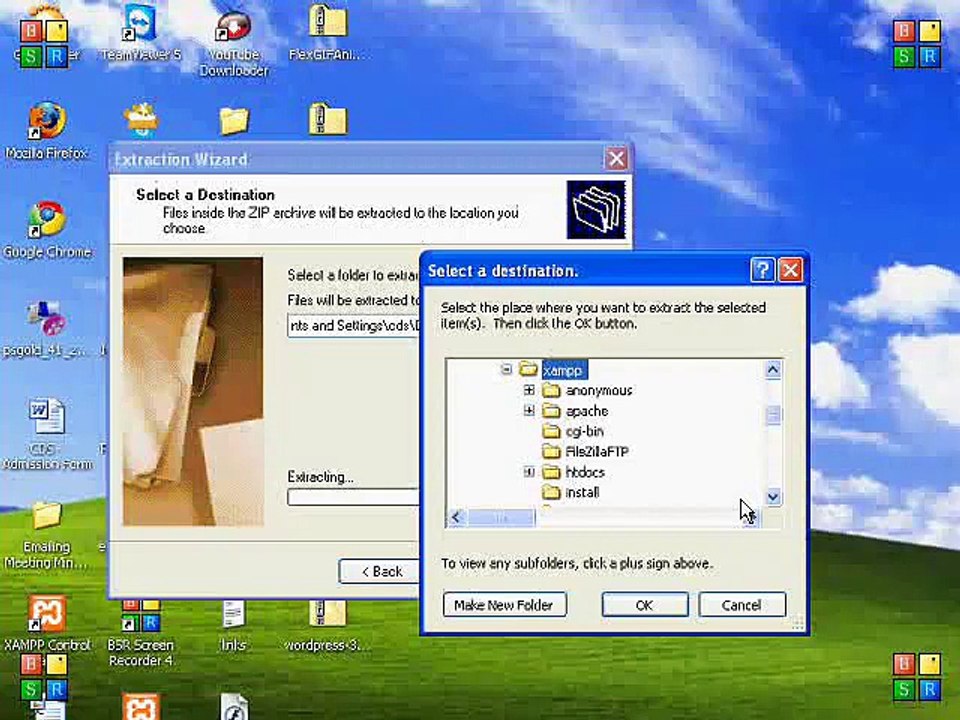Image resolution: width=960 pixels, height=720 pixels.
Task: Click the Make New Folder button
Action: pos(504,605)
